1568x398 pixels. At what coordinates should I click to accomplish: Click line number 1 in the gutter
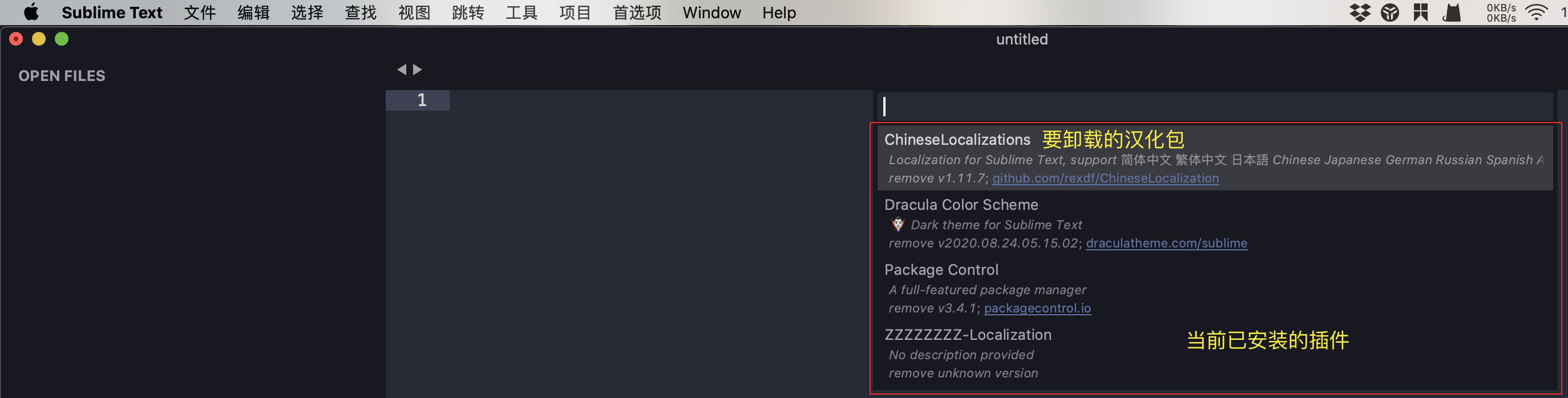(422, 100)
